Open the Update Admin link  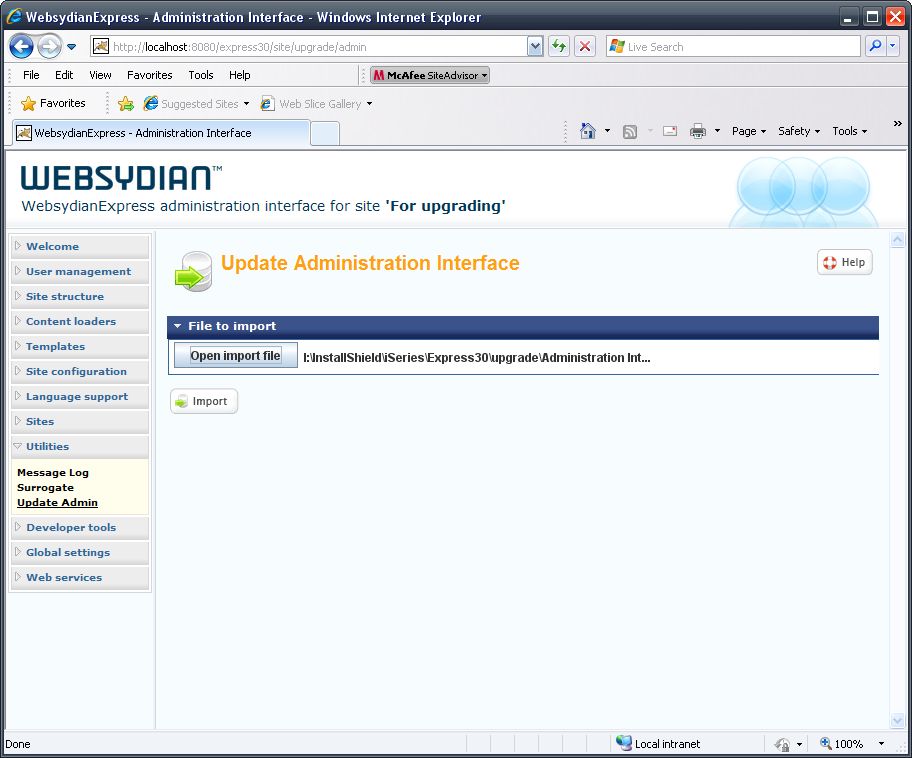[x=58, y=503]
